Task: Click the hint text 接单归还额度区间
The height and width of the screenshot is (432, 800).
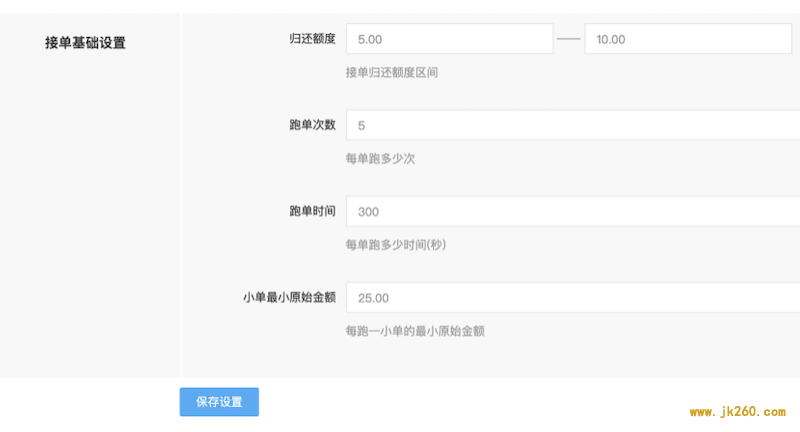Action: click(x=392, y=72)
